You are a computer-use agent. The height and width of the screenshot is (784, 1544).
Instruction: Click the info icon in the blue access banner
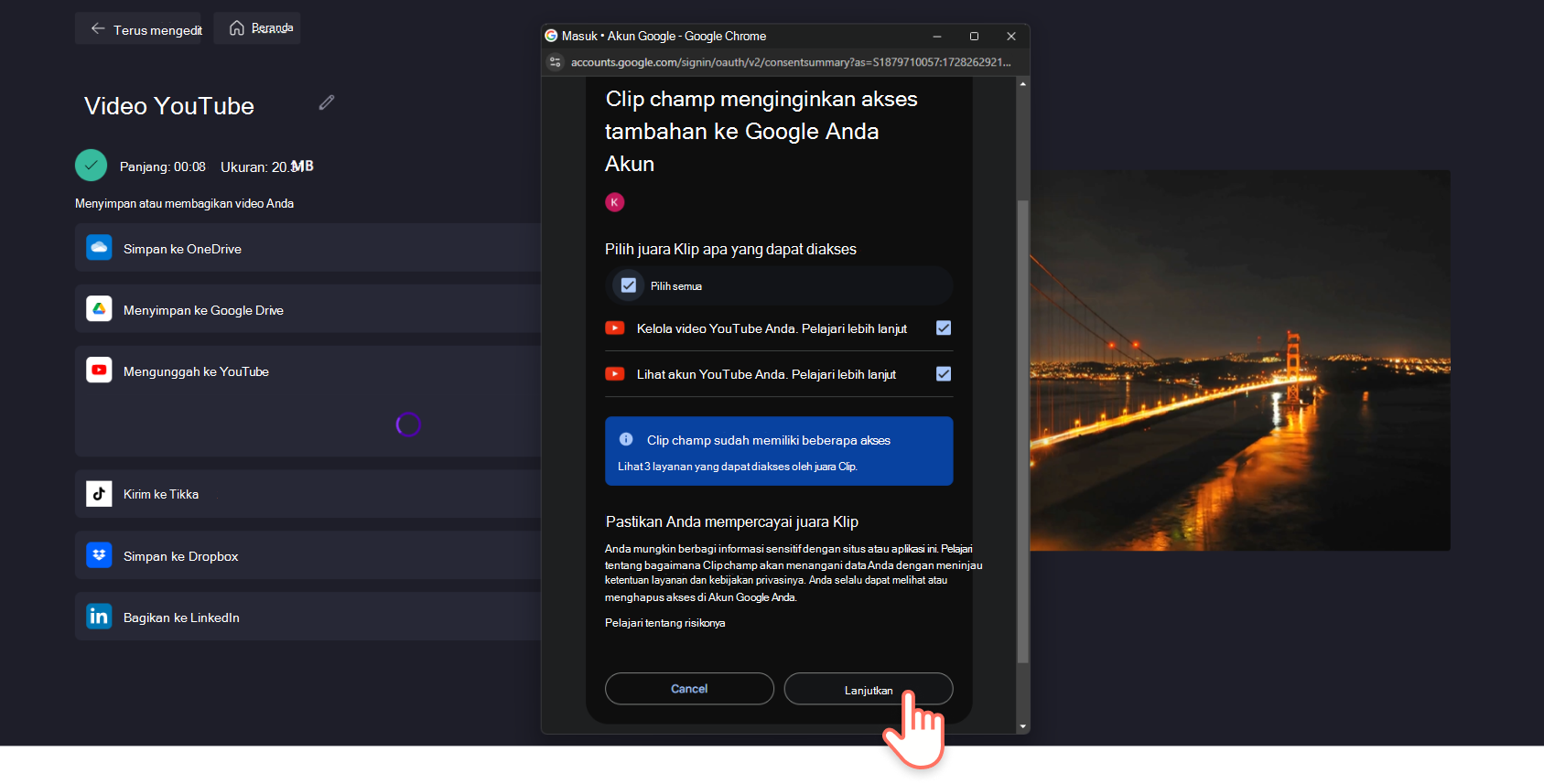626,440
